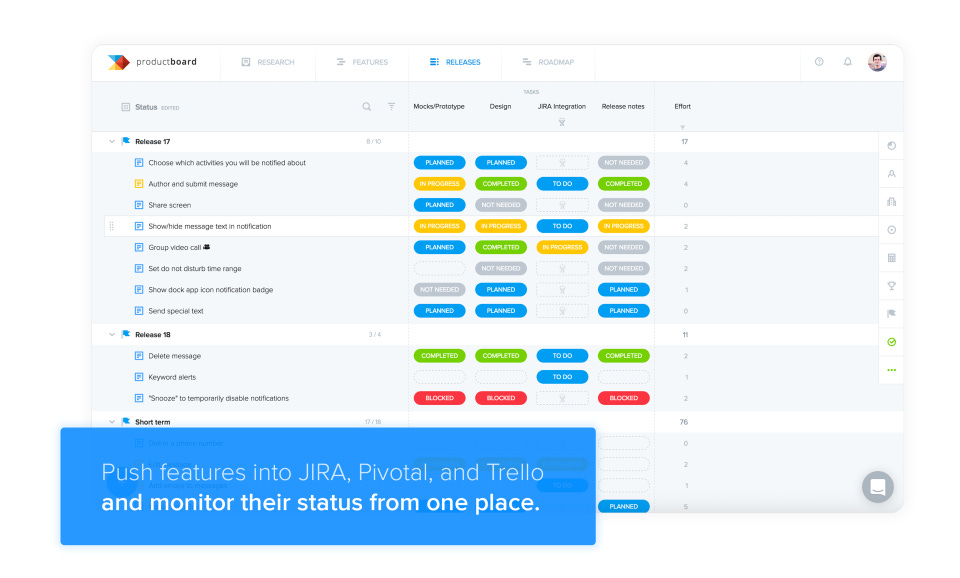Click the search magnifier icon
Image resolution: width=960 pixels, height=578 pixels.
pos(367,107)
